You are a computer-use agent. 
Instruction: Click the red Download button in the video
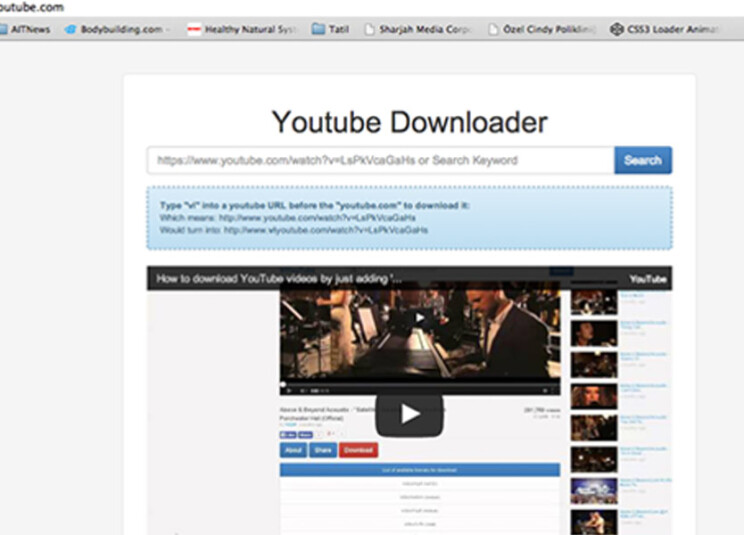coord(357,451)
